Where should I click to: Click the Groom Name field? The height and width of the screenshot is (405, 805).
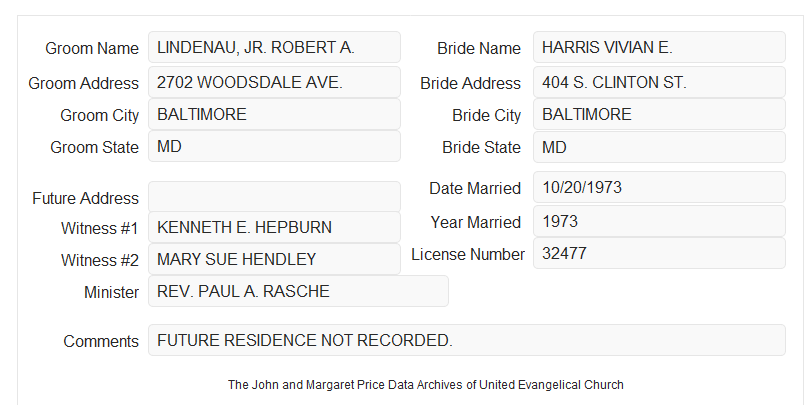274,47
